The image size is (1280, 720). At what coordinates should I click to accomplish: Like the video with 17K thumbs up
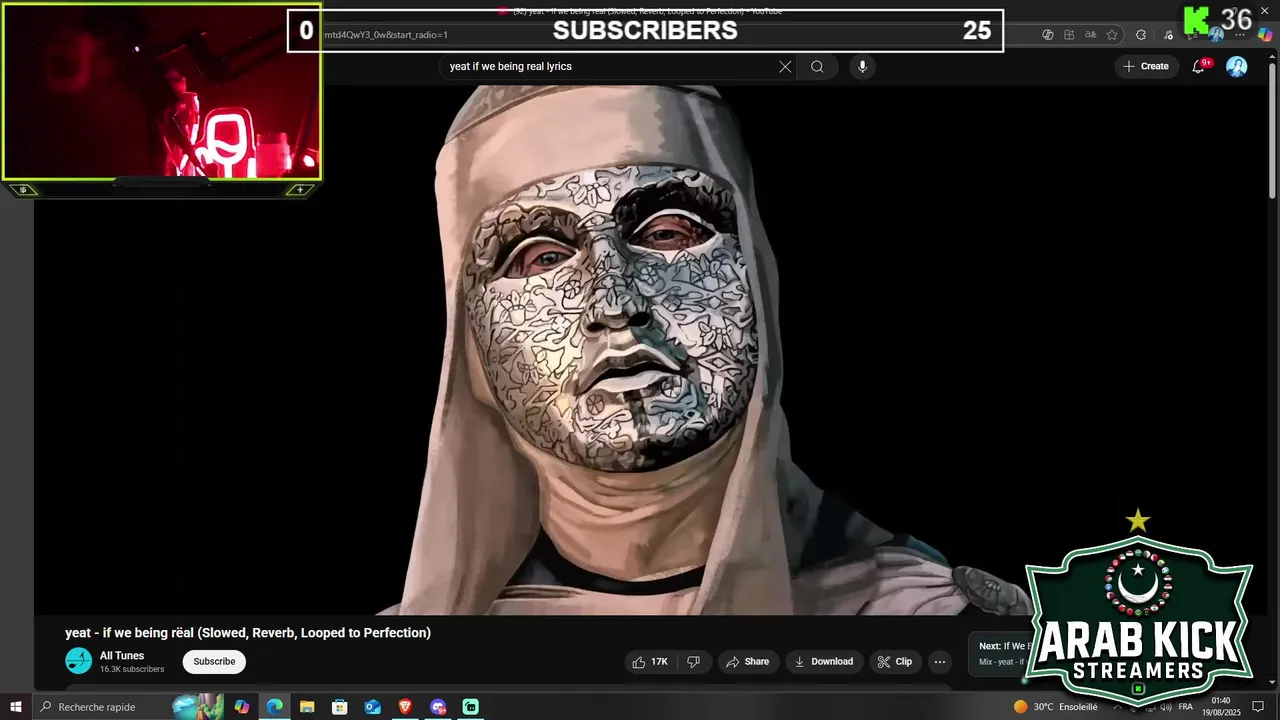click(x=650, y=662)
